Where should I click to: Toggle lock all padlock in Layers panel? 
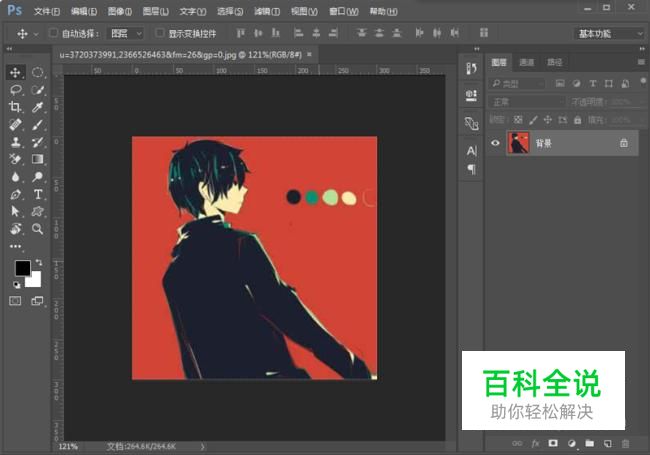(x=577, y=120)
